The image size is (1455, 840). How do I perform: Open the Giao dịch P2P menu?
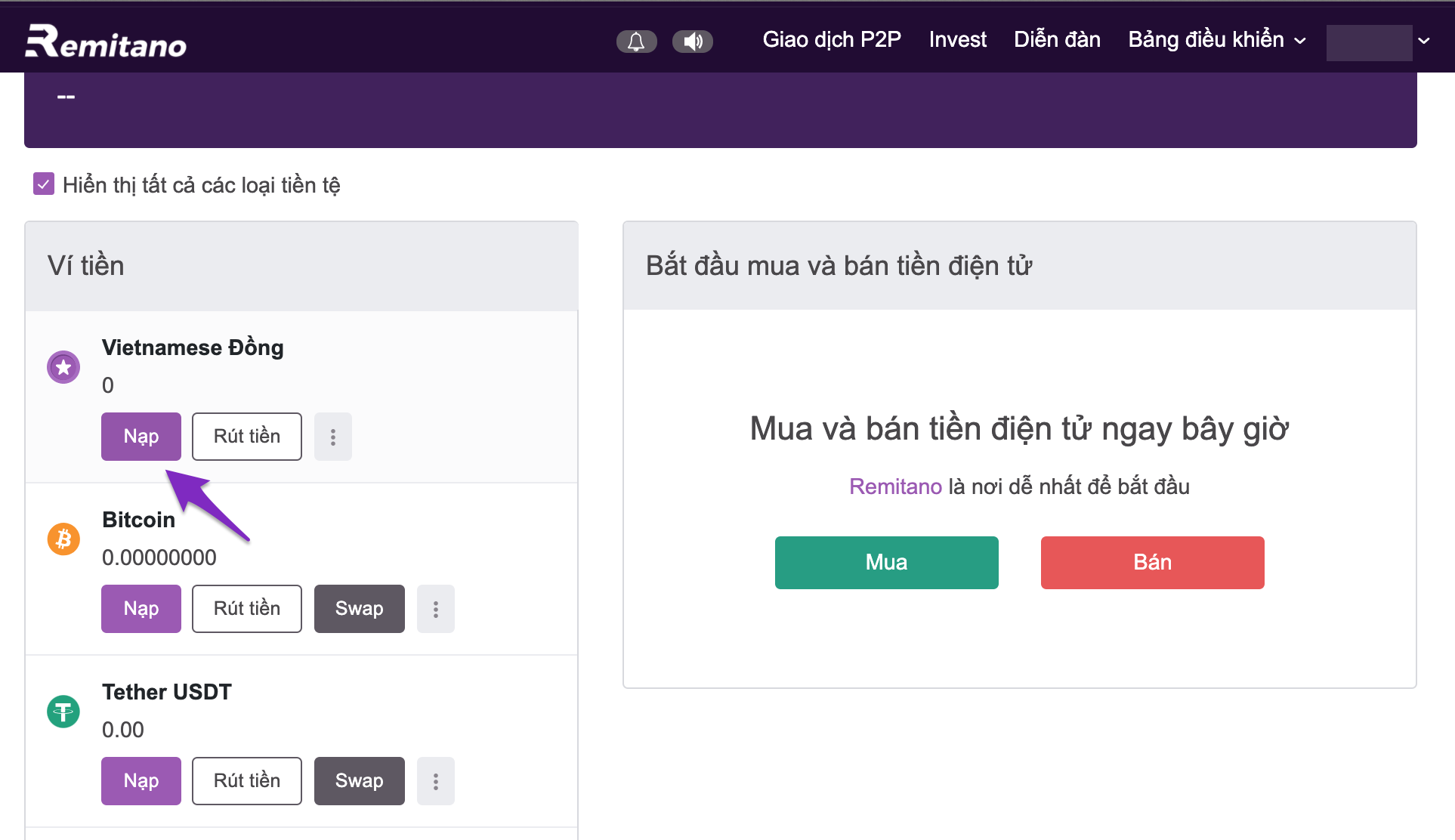click(x=832, y=39)
